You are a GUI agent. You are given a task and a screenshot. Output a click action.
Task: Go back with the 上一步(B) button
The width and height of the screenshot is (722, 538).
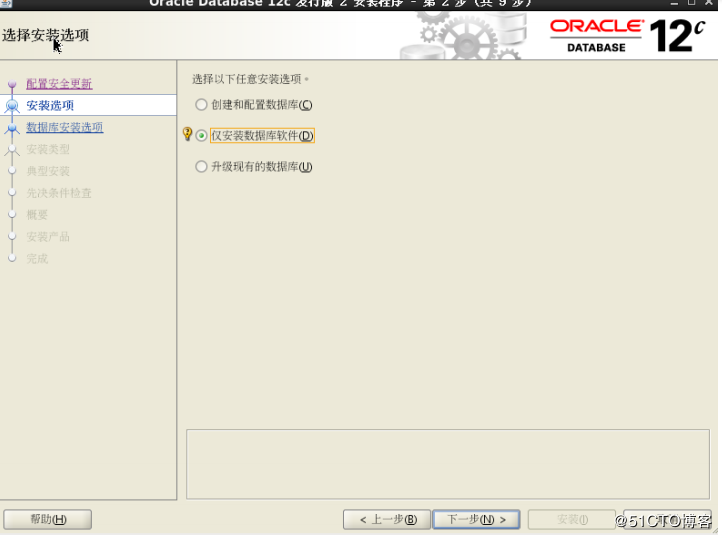click(387, 520)
